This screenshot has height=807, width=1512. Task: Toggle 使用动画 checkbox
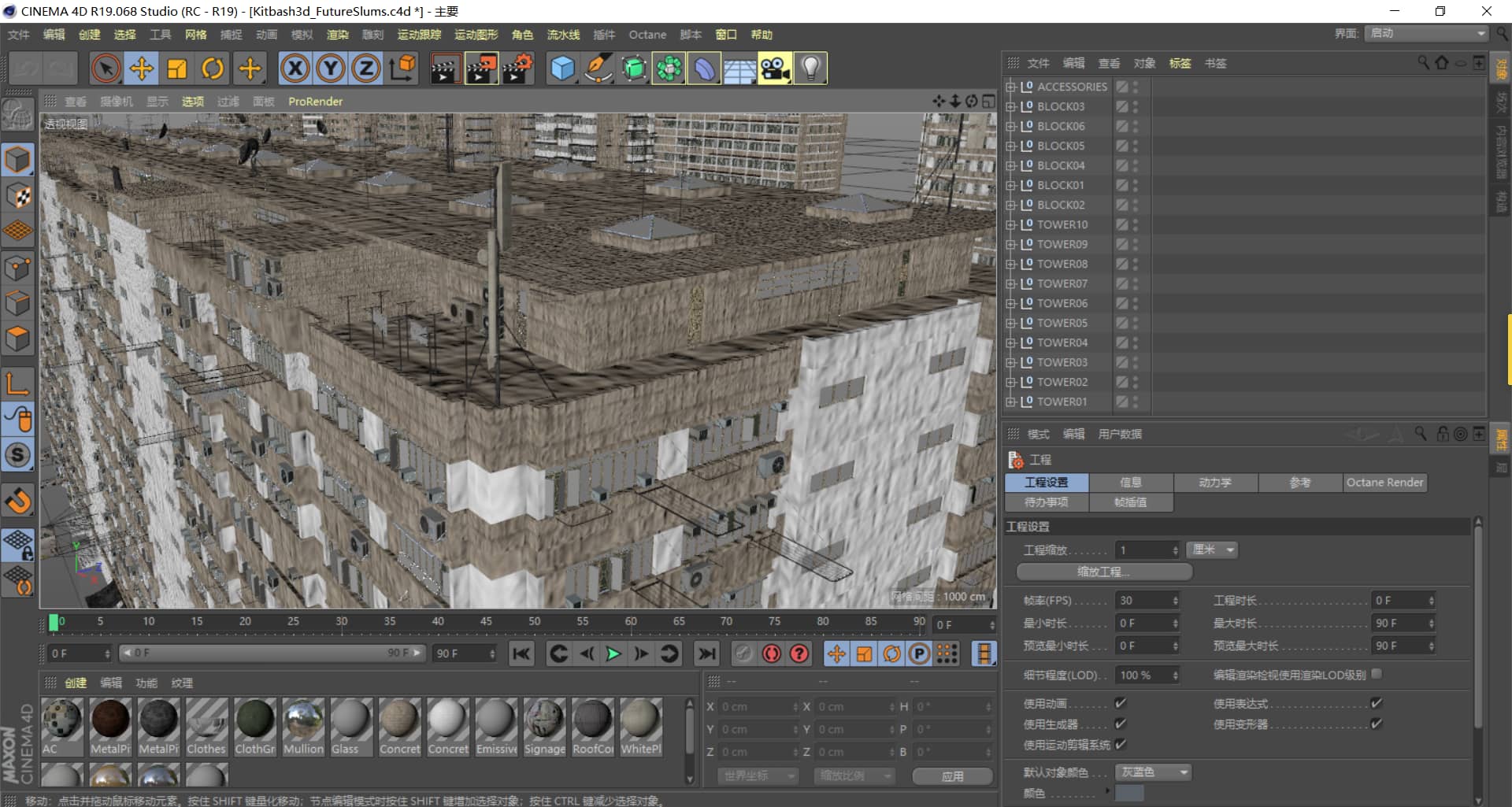click(x=1120, y=703)
